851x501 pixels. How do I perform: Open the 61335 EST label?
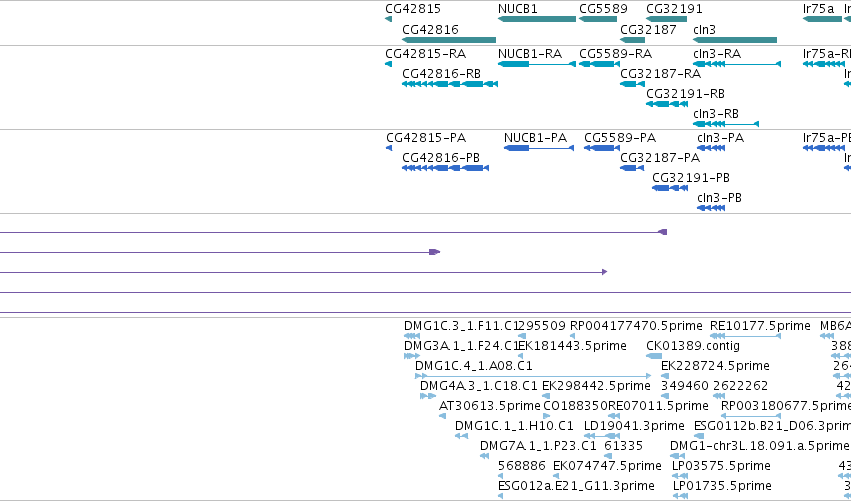(x=623, y=446)
